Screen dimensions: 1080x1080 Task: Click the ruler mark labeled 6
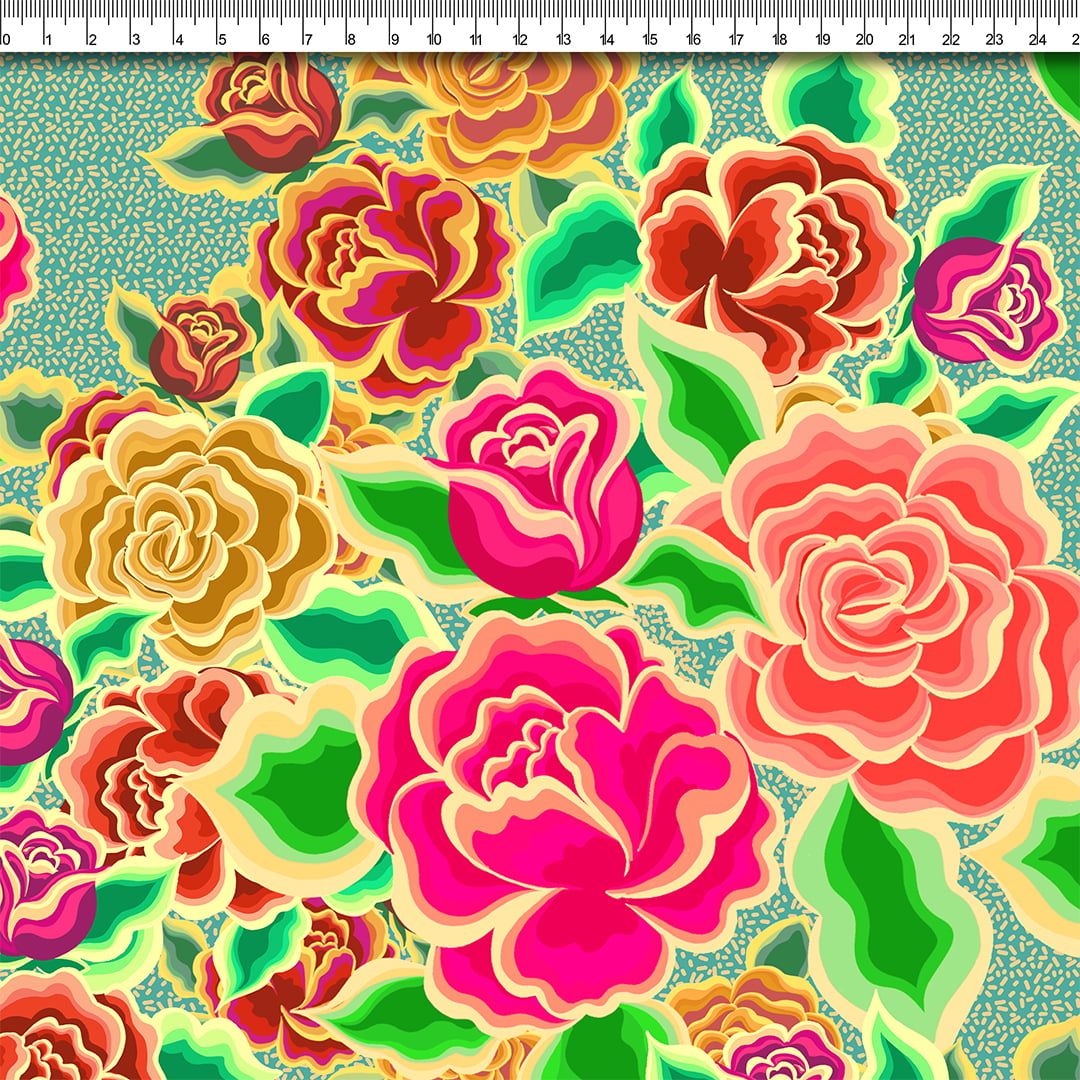264,40
